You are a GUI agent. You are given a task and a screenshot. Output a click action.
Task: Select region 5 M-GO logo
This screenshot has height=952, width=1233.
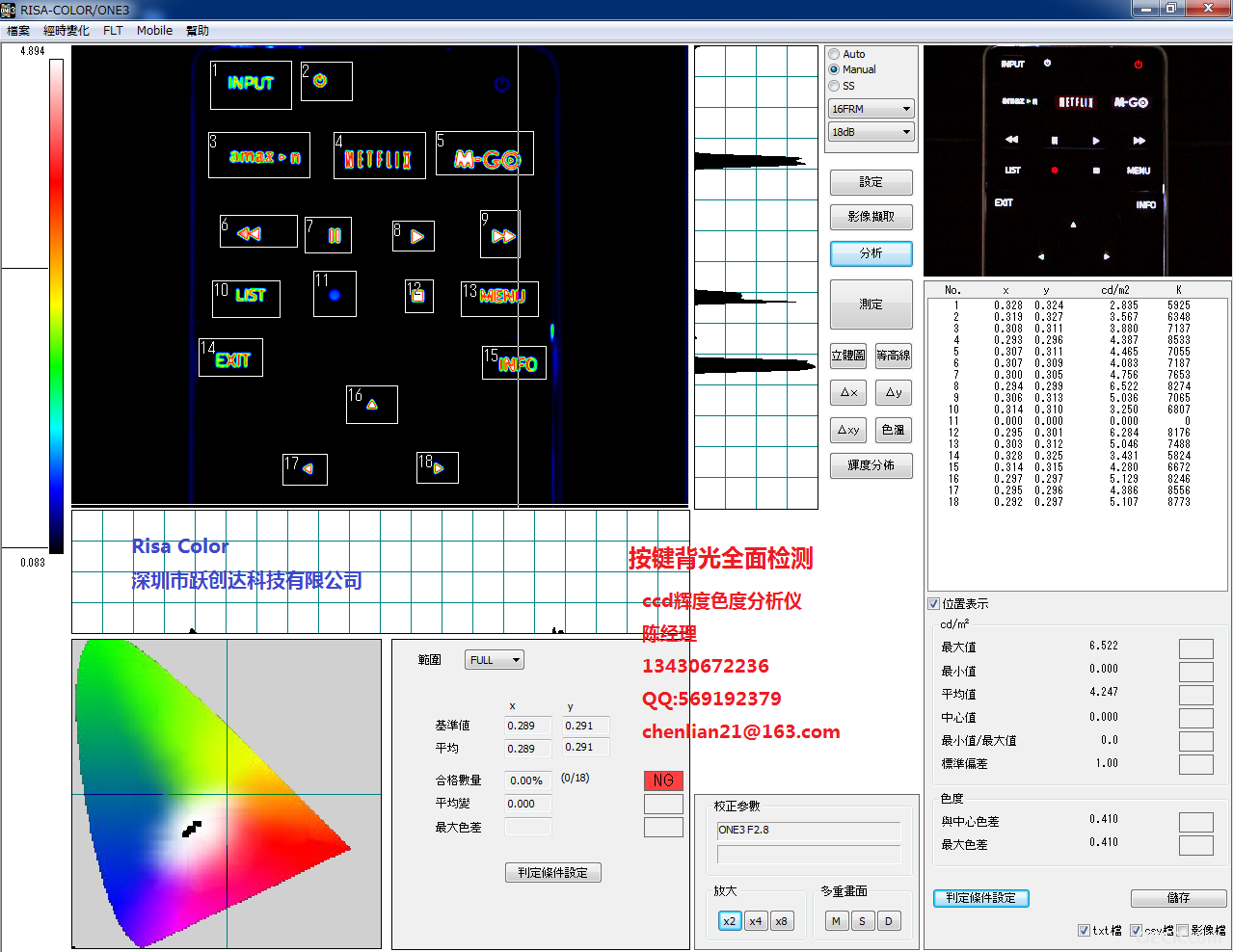tap(485, 153)
